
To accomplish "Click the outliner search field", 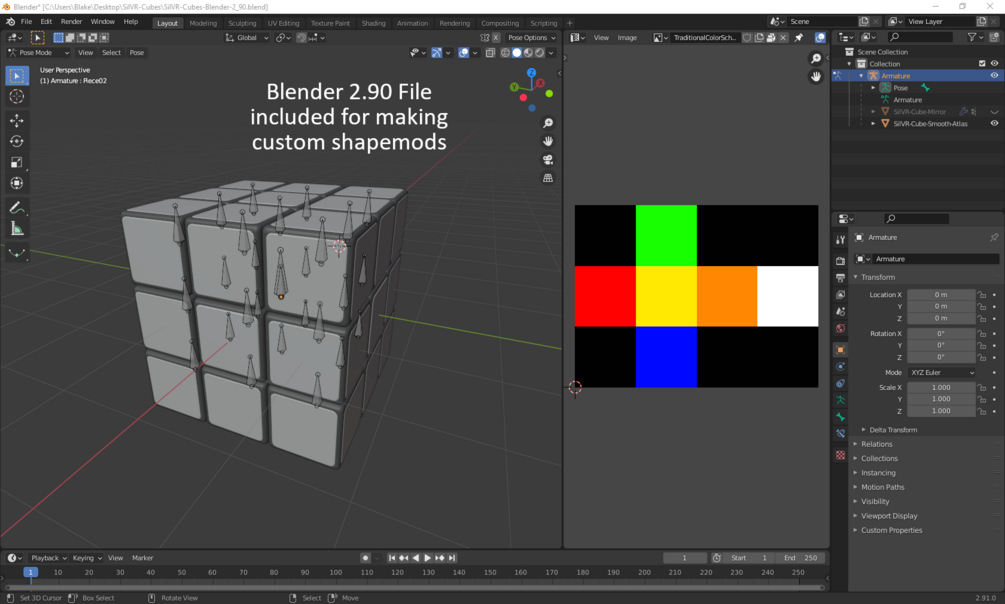I will 920,37.
